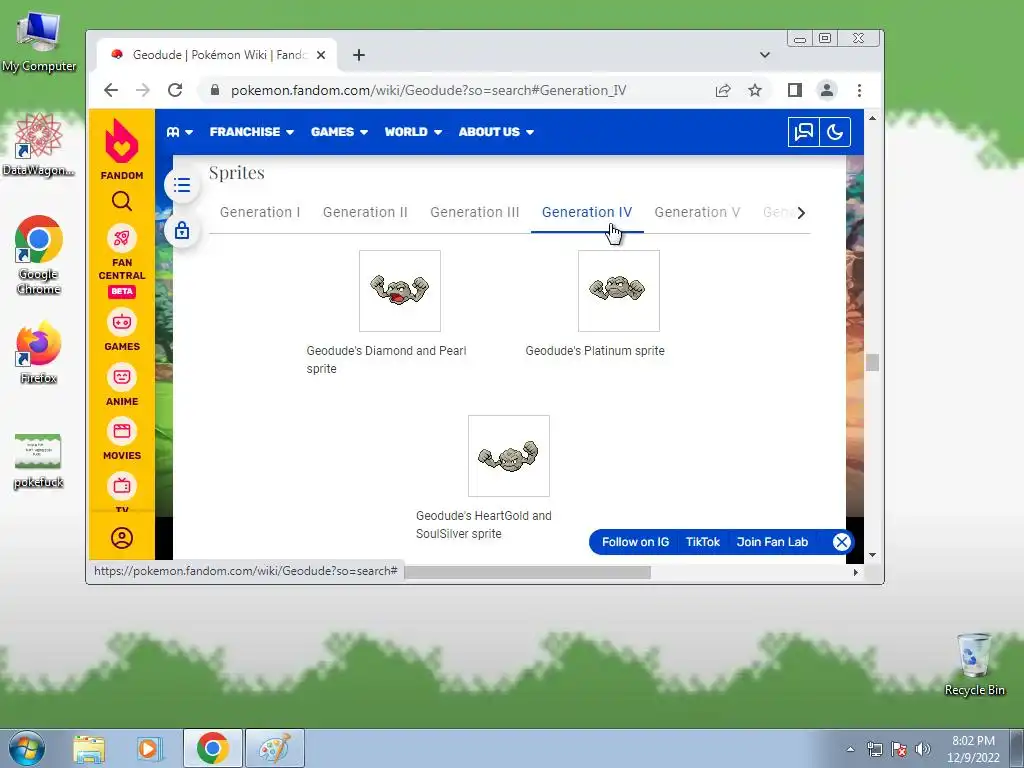
Task: Reload the Geodude page
Action: (x=175, y=90)
